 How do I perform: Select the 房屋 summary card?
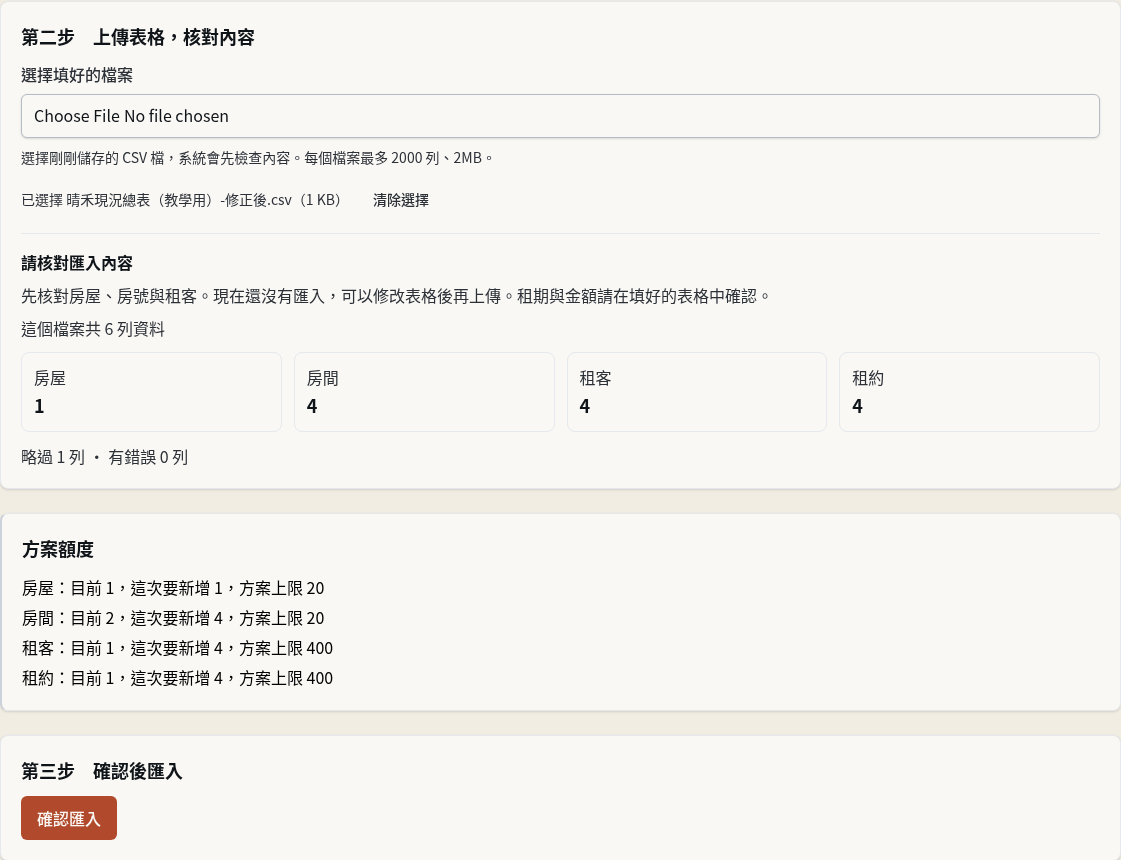click(x=152, y=392)
